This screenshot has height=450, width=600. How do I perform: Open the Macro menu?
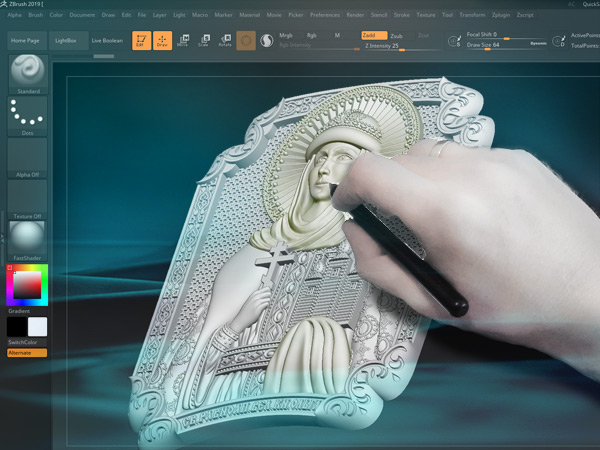coord(200,15)
